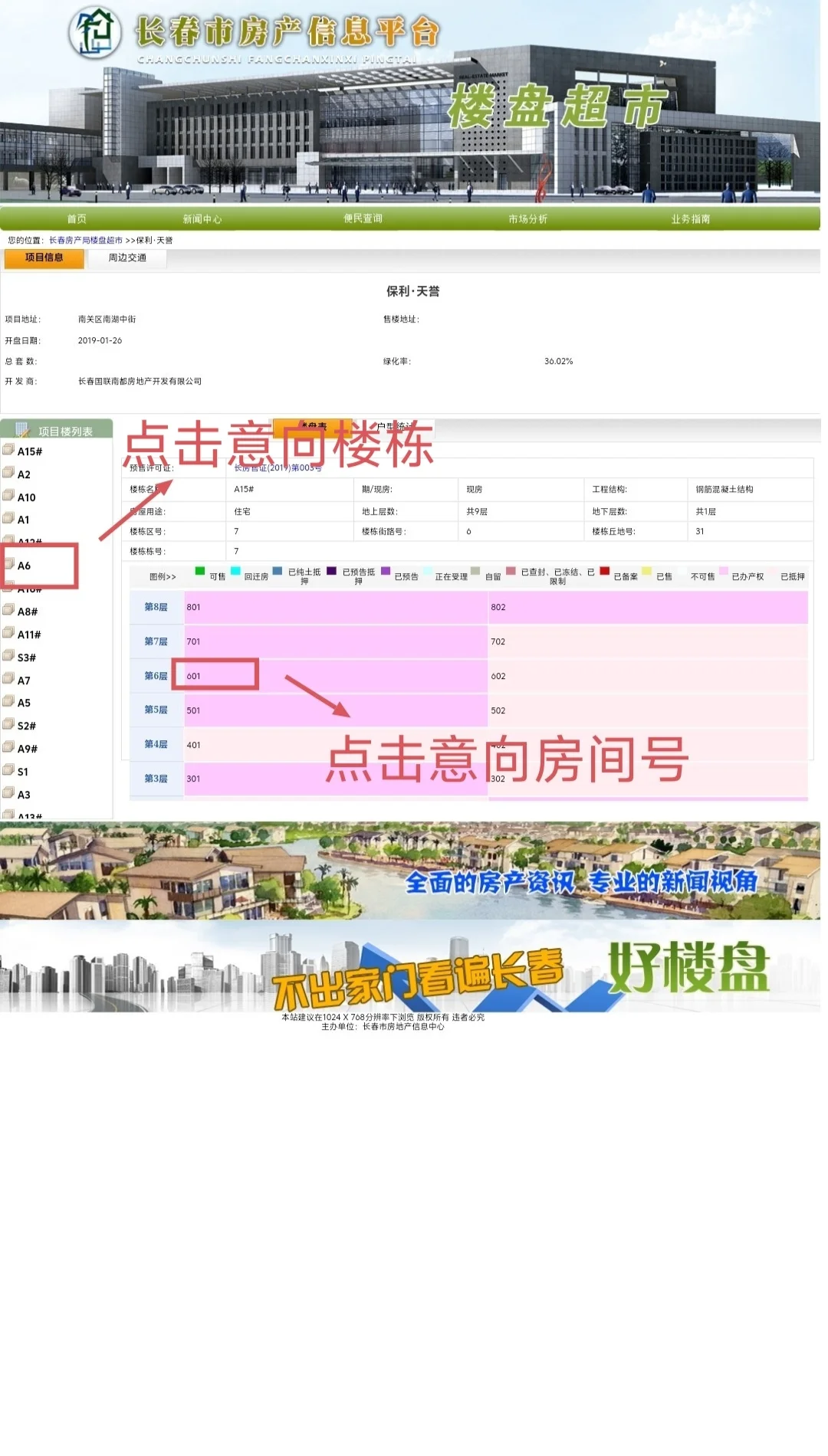Switch to the 周边交通 tab
Screen dimensions: 828x1456
(x=127, y=258)
